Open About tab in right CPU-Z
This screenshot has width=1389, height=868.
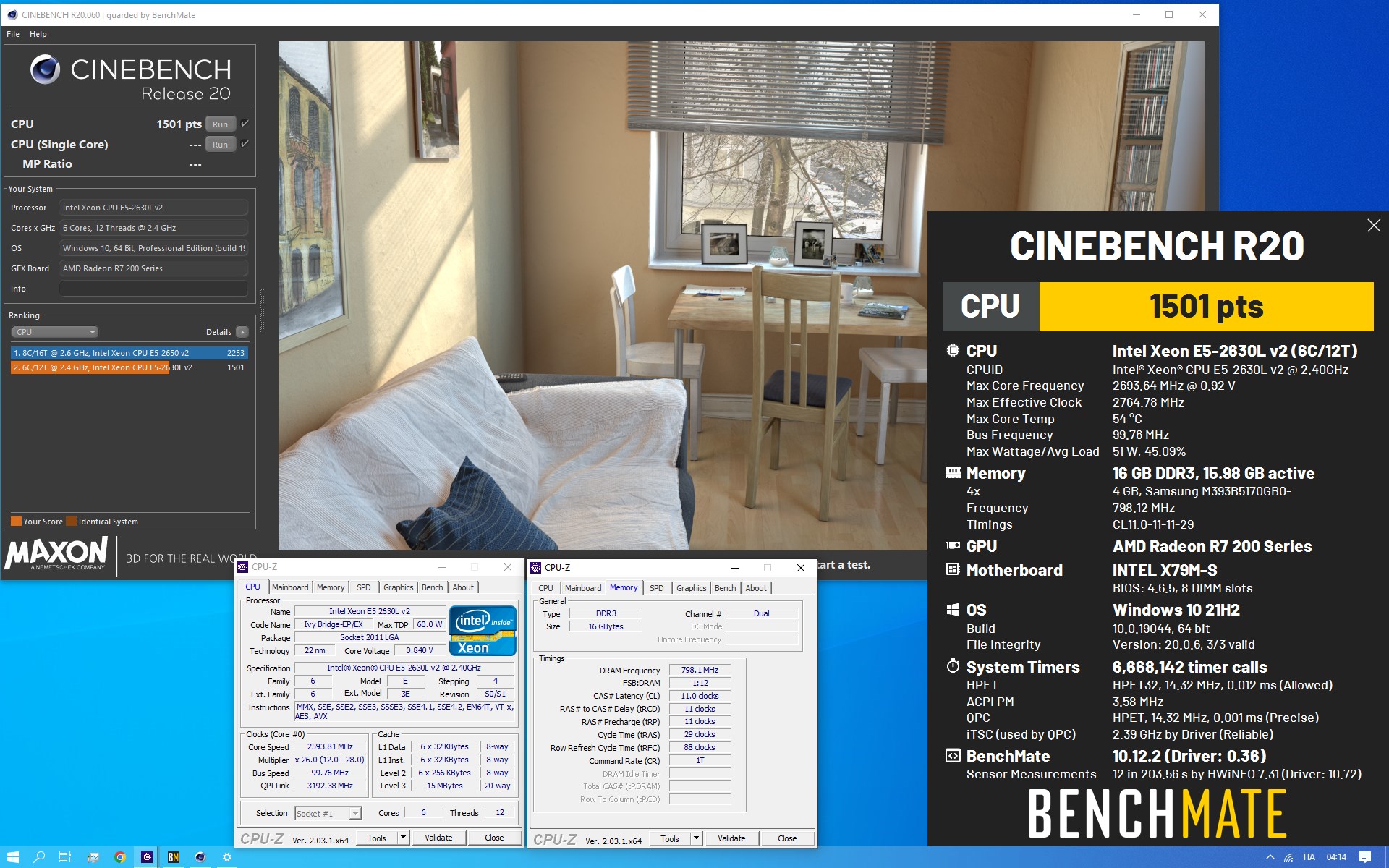pos(756,588)
